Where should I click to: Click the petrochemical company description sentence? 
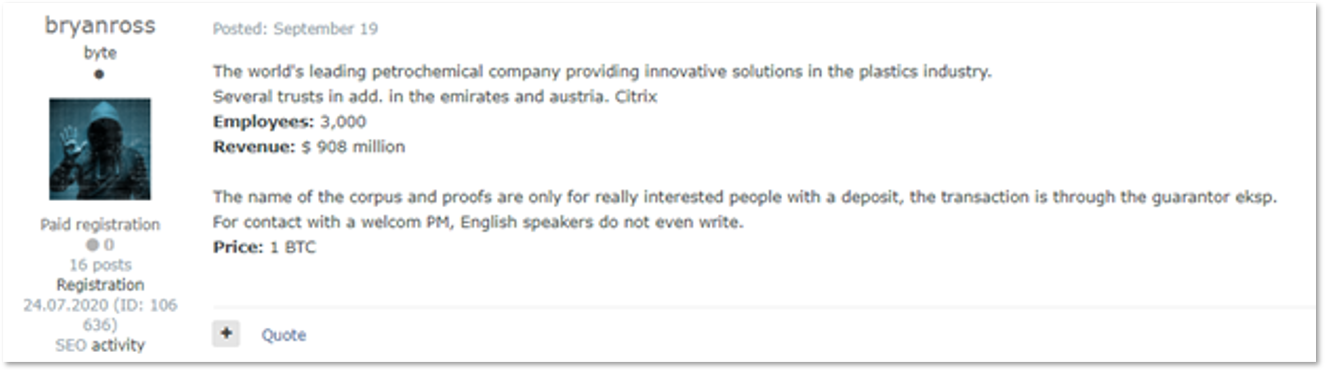(602, 72)
